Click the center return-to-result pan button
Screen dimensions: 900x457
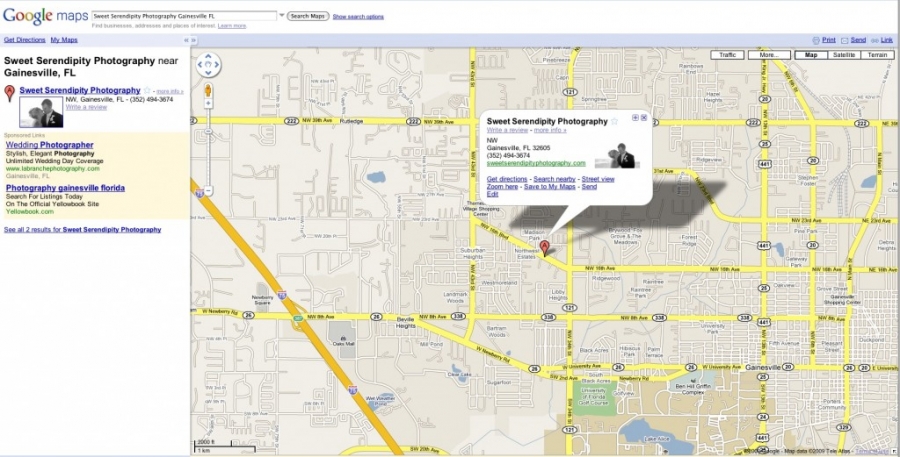[x=208, y=65]
